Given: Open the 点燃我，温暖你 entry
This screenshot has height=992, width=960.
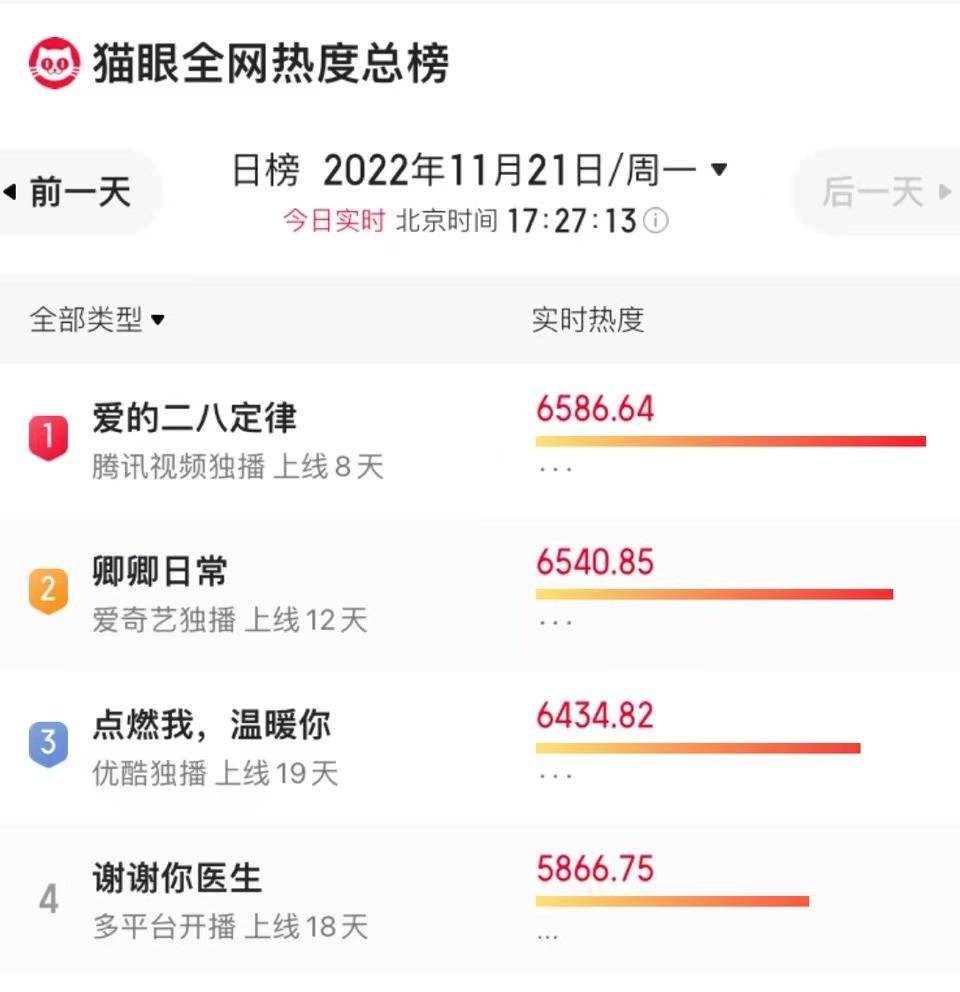Looking at the screenshot, I should (x=211, y=725).
